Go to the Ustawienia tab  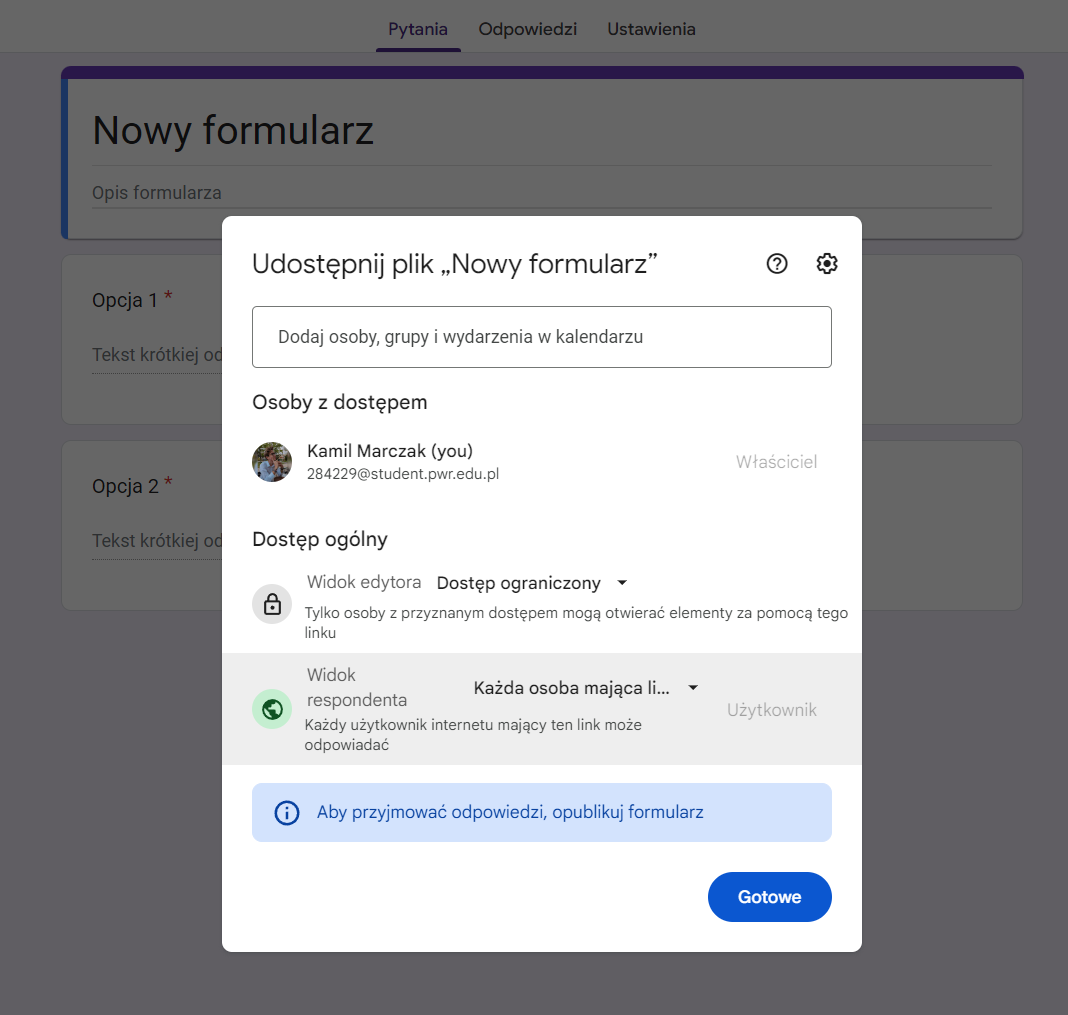point(651,29)
